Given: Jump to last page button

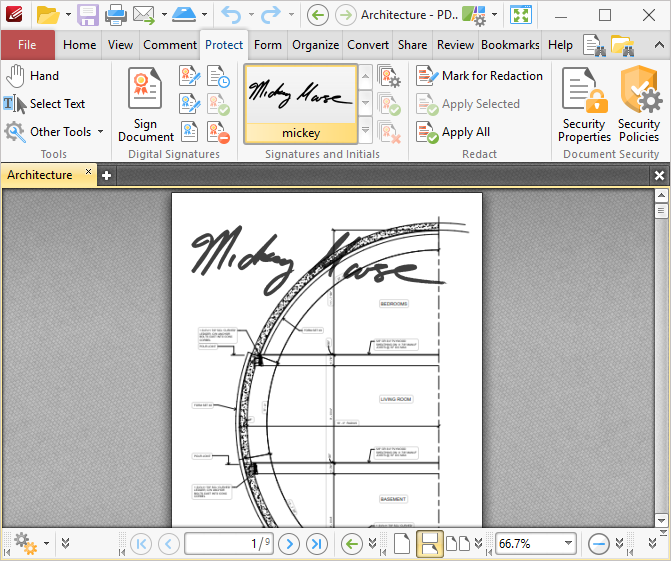Looking at the screenshot, I should [x=316, y=544].
